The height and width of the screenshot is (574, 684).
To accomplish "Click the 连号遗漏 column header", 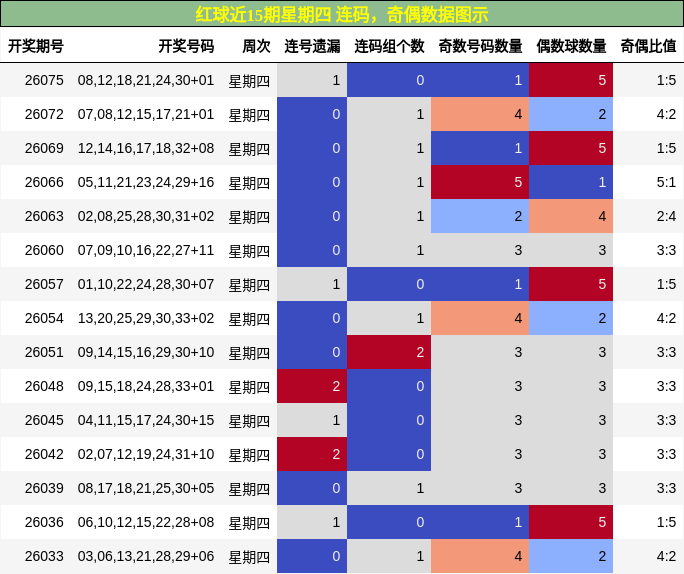I will (312, 46).
